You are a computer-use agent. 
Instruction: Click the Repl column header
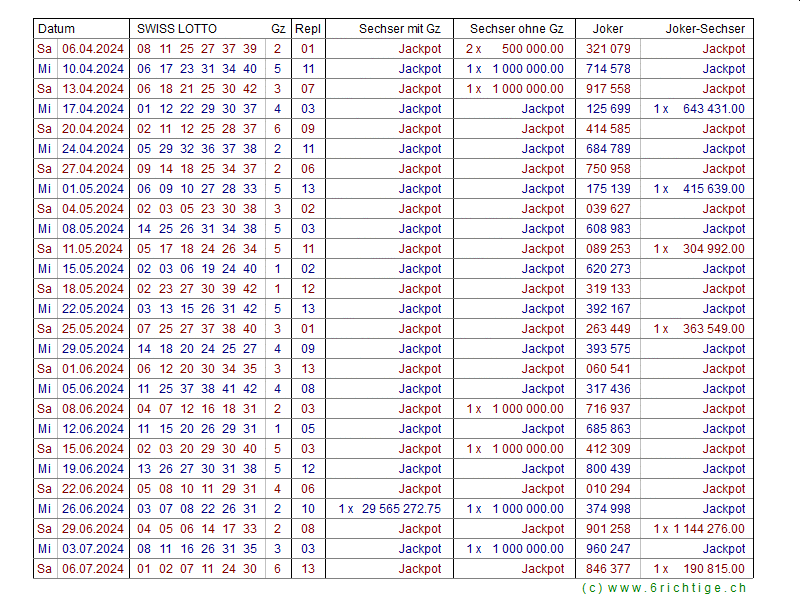308,29
